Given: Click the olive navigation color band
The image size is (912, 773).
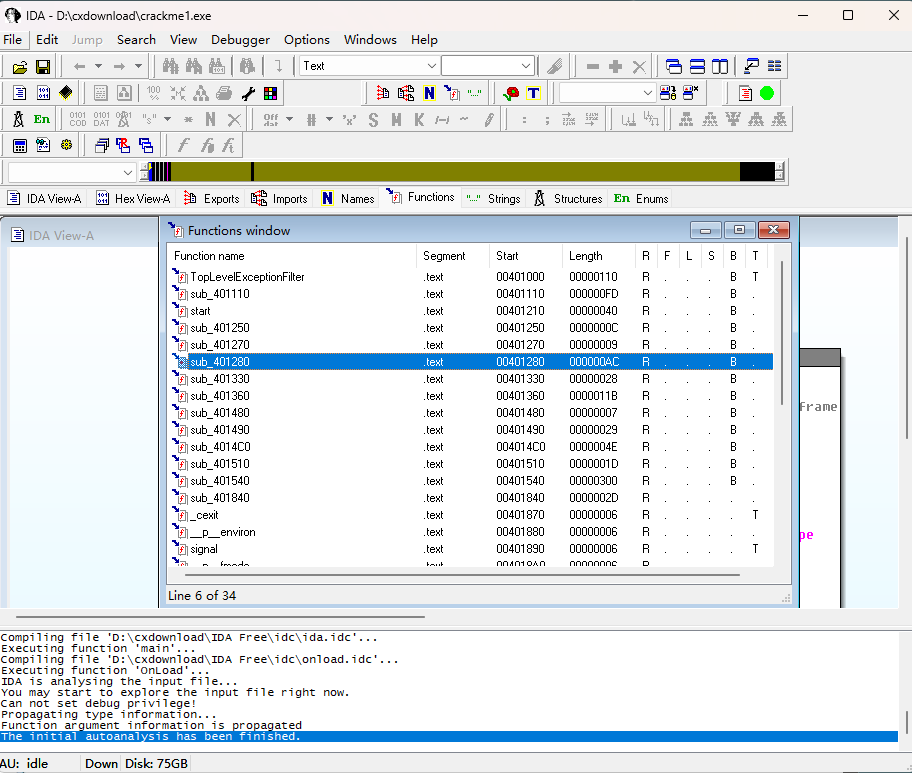Looking at the screenshot, I should 500,171.
